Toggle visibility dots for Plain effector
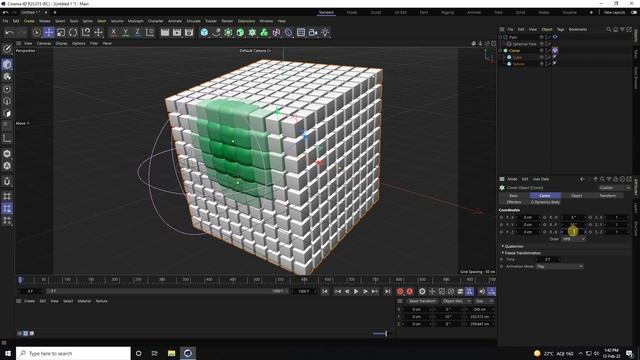Screen dimensions: 640x360 547,37
